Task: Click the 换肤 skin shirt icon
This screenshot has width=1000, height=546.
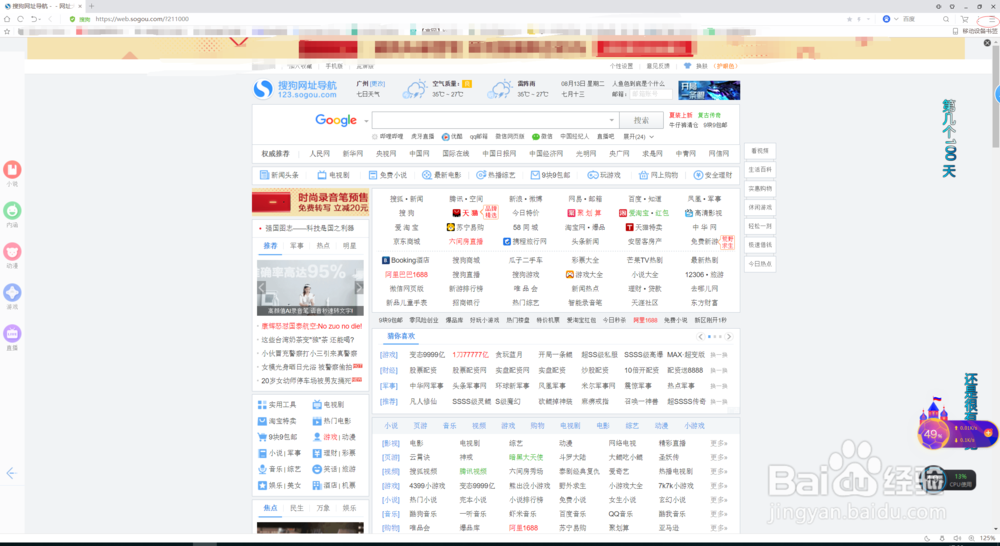Action: point(688,66)
